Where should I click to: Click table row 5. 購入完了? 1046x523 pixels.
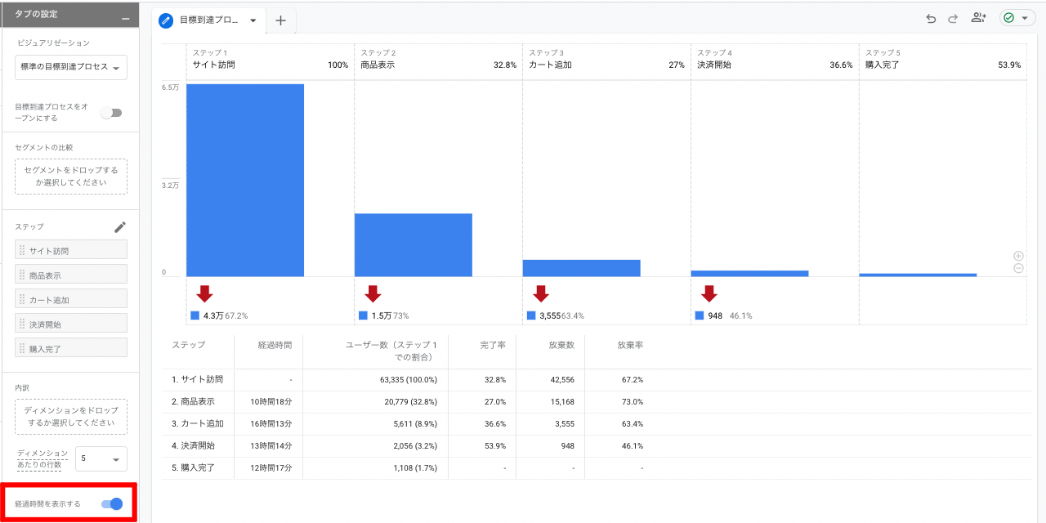(597, 468)
